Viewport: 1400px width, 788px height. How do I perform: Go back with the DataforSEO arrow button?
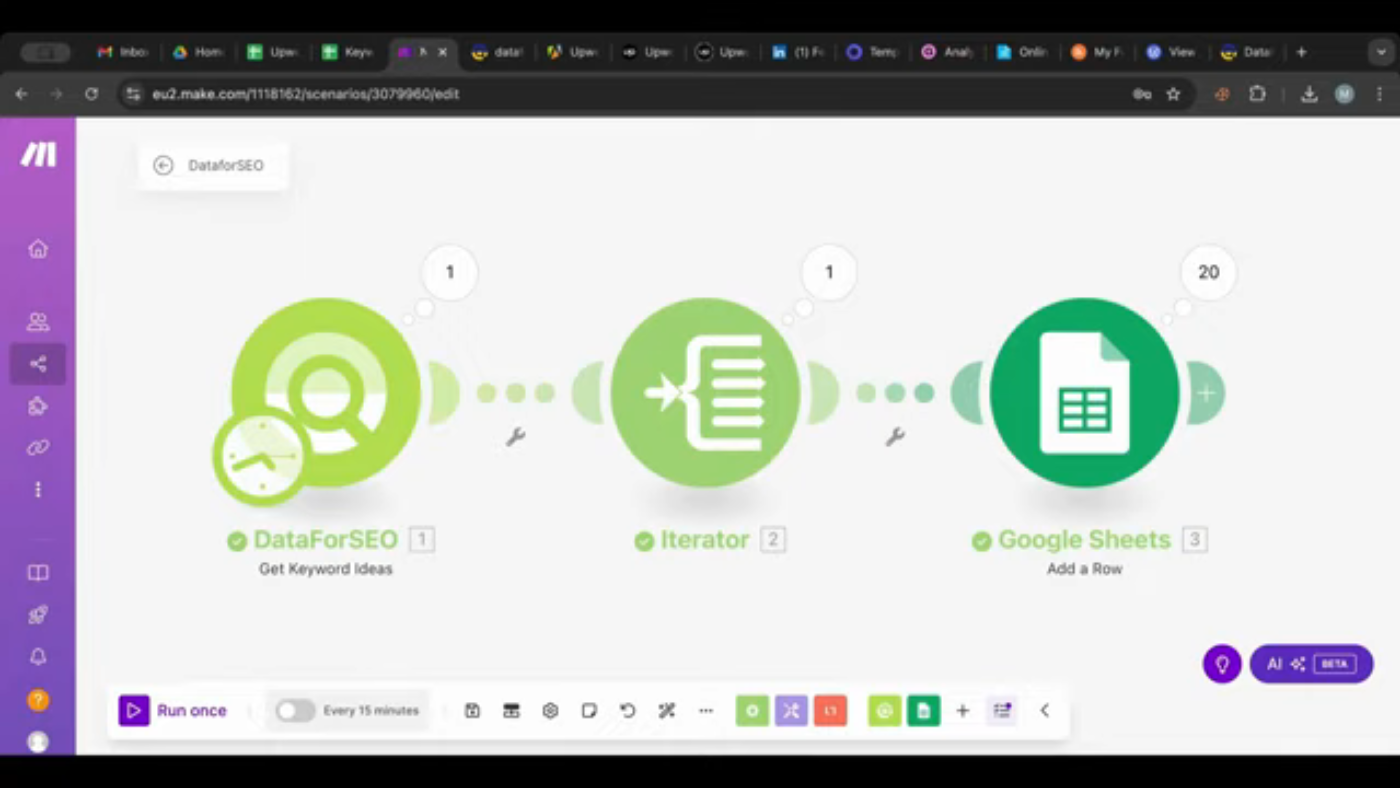pyautogui.click(x=163, y=166)
